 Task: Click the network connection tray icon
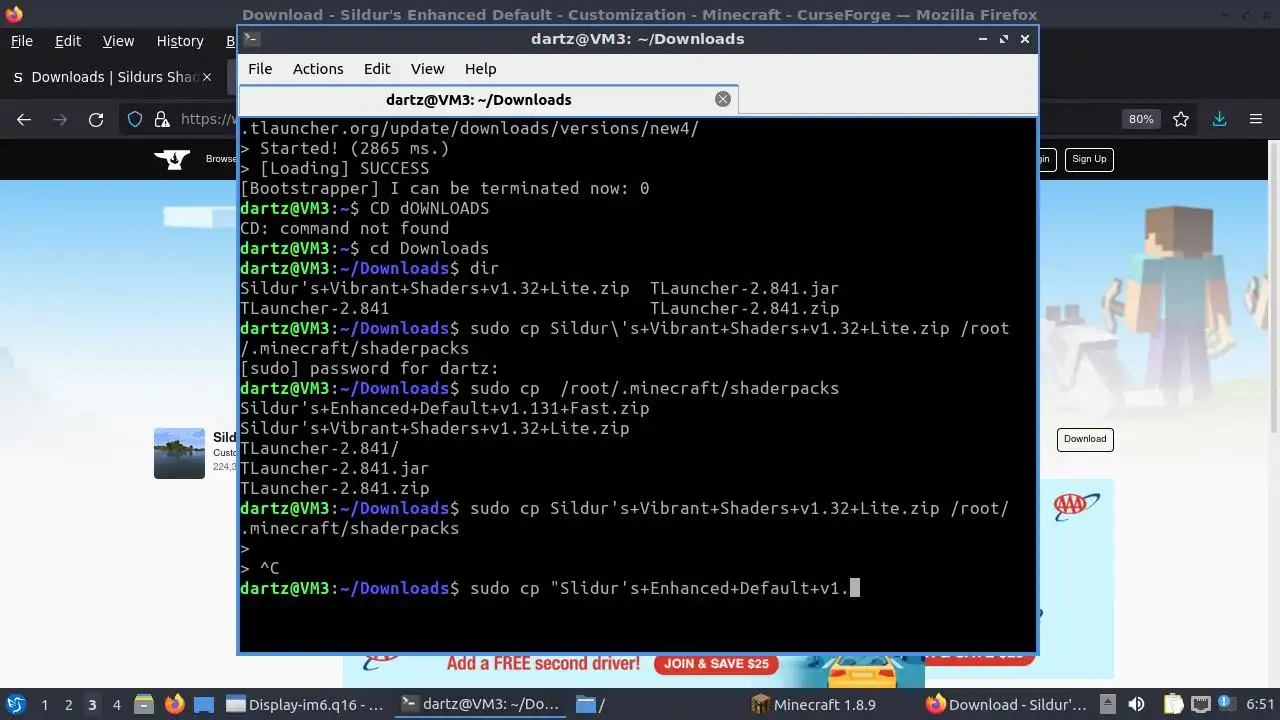click(1201, 704)
